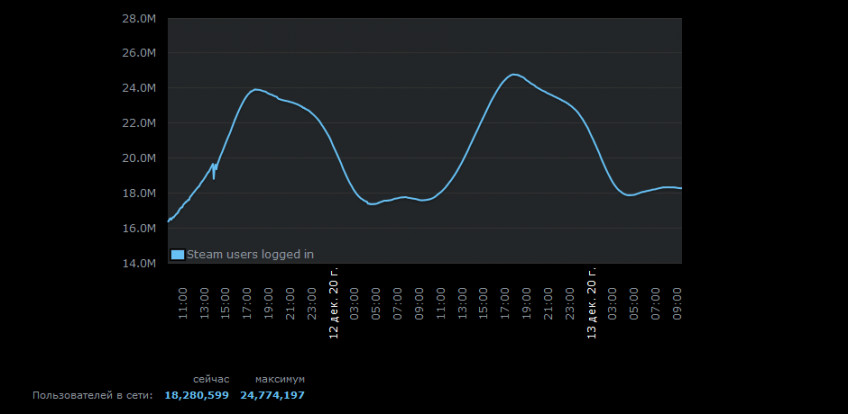Viewport: 848px width, 414px height.
Task: Click the 22.0M y-axis label
Action: 140,123
